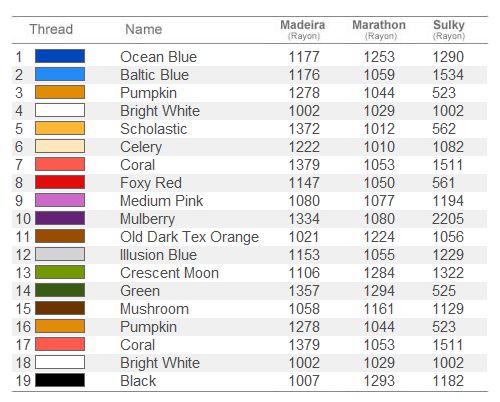Click Marathon code 1161 for Mushroom
Viewport: 500px width, 402px height.
click(x=379, y=309)
